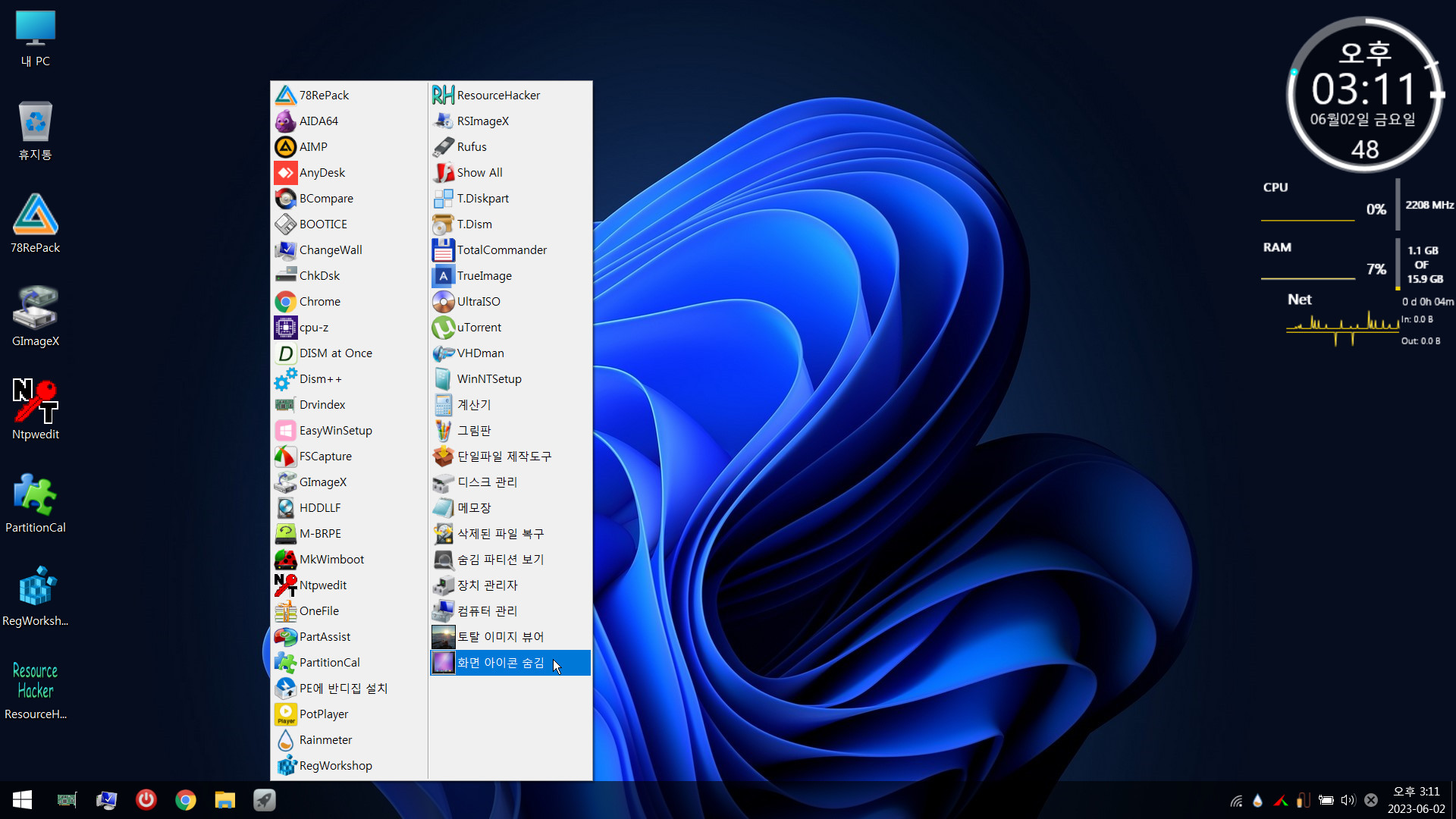
Task: Open M-BRPE menu entry
Action: pos(349,534)
